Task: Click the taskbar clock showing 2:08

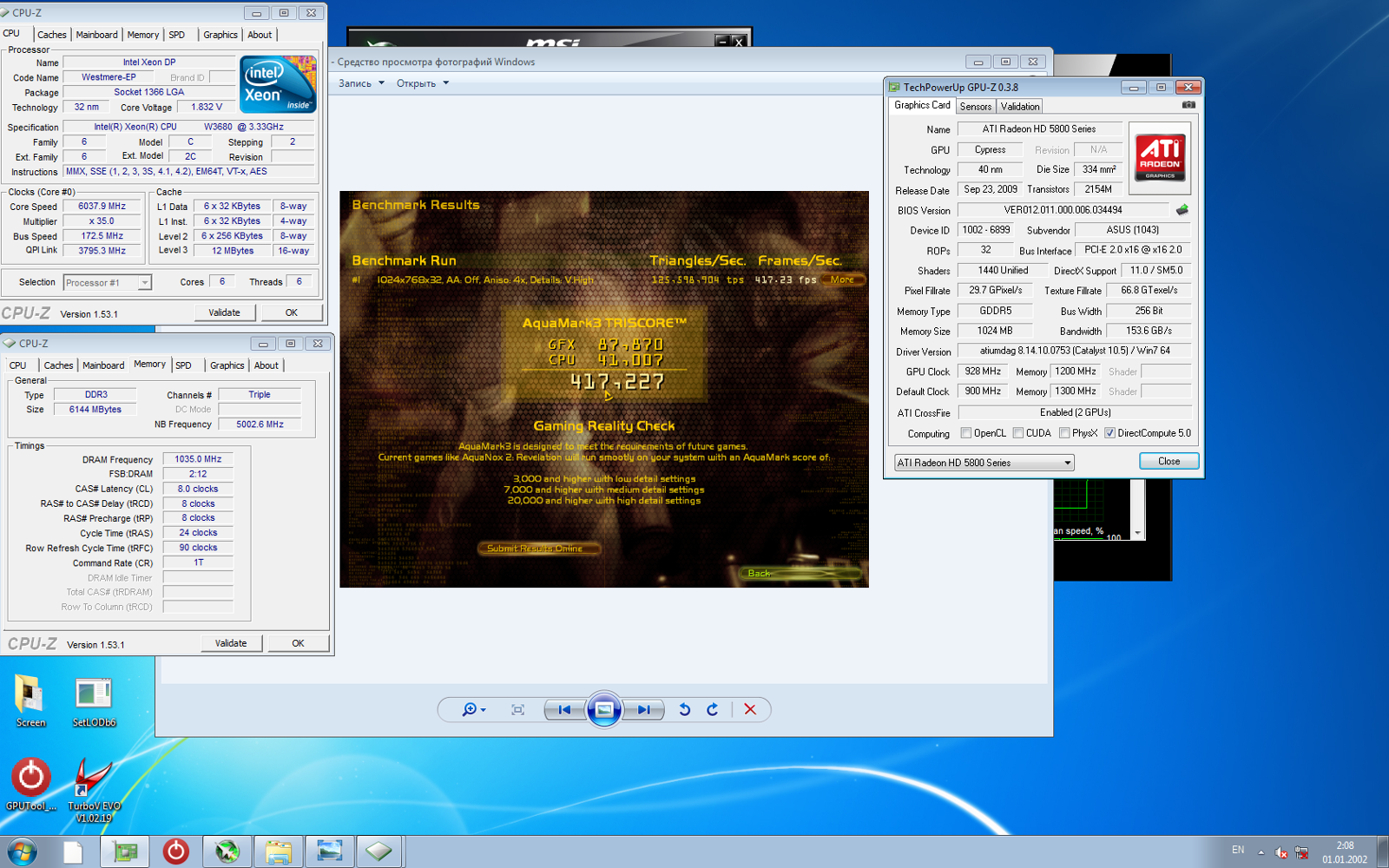Action: tap(1345, 852)
